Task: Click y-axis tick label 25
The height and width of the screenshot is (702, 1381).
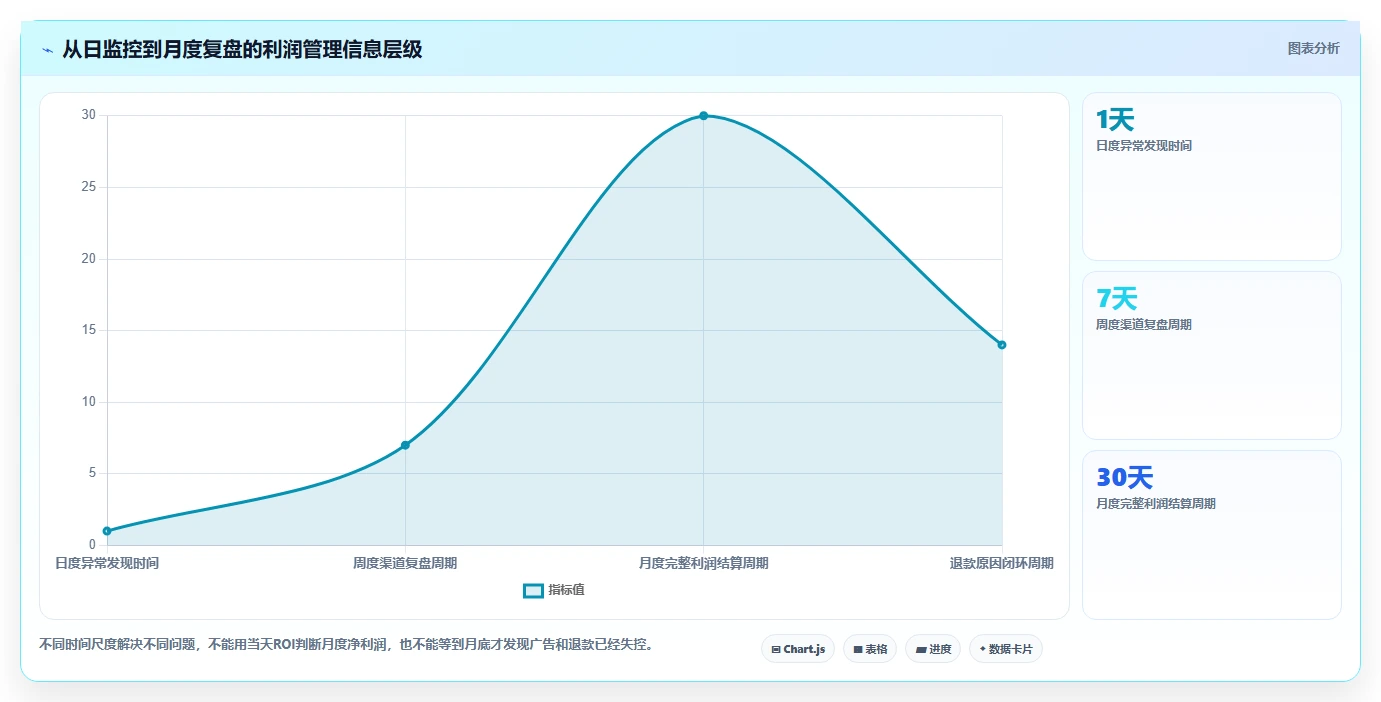Action: pos(89,187)
